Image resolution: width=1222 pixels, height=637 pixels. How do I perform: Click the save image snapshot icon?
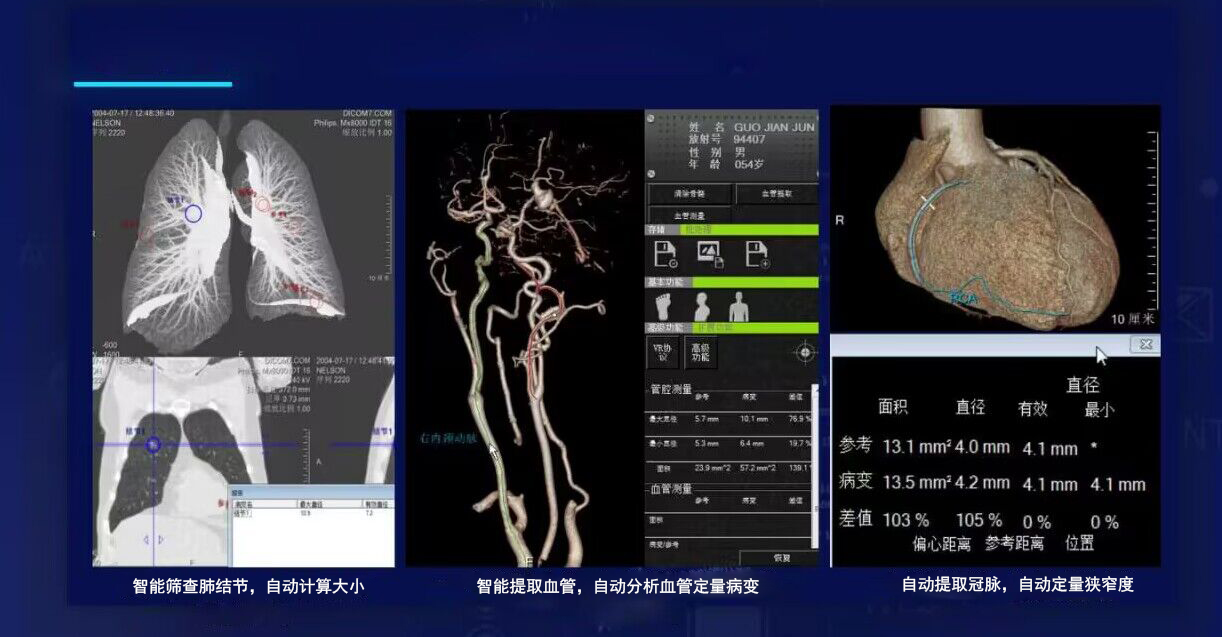pyautogui.click(x=709, y=256)
